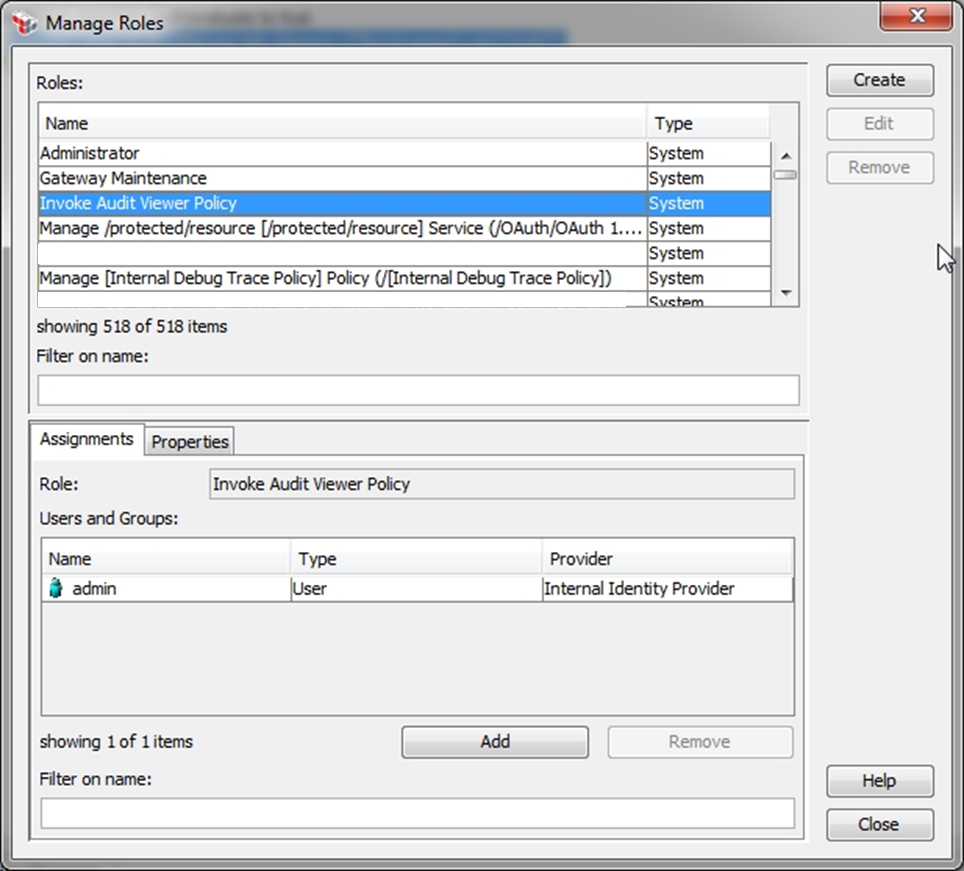
Task: Close the Manage Roles dialog window
Action: (x=917, y=16)
